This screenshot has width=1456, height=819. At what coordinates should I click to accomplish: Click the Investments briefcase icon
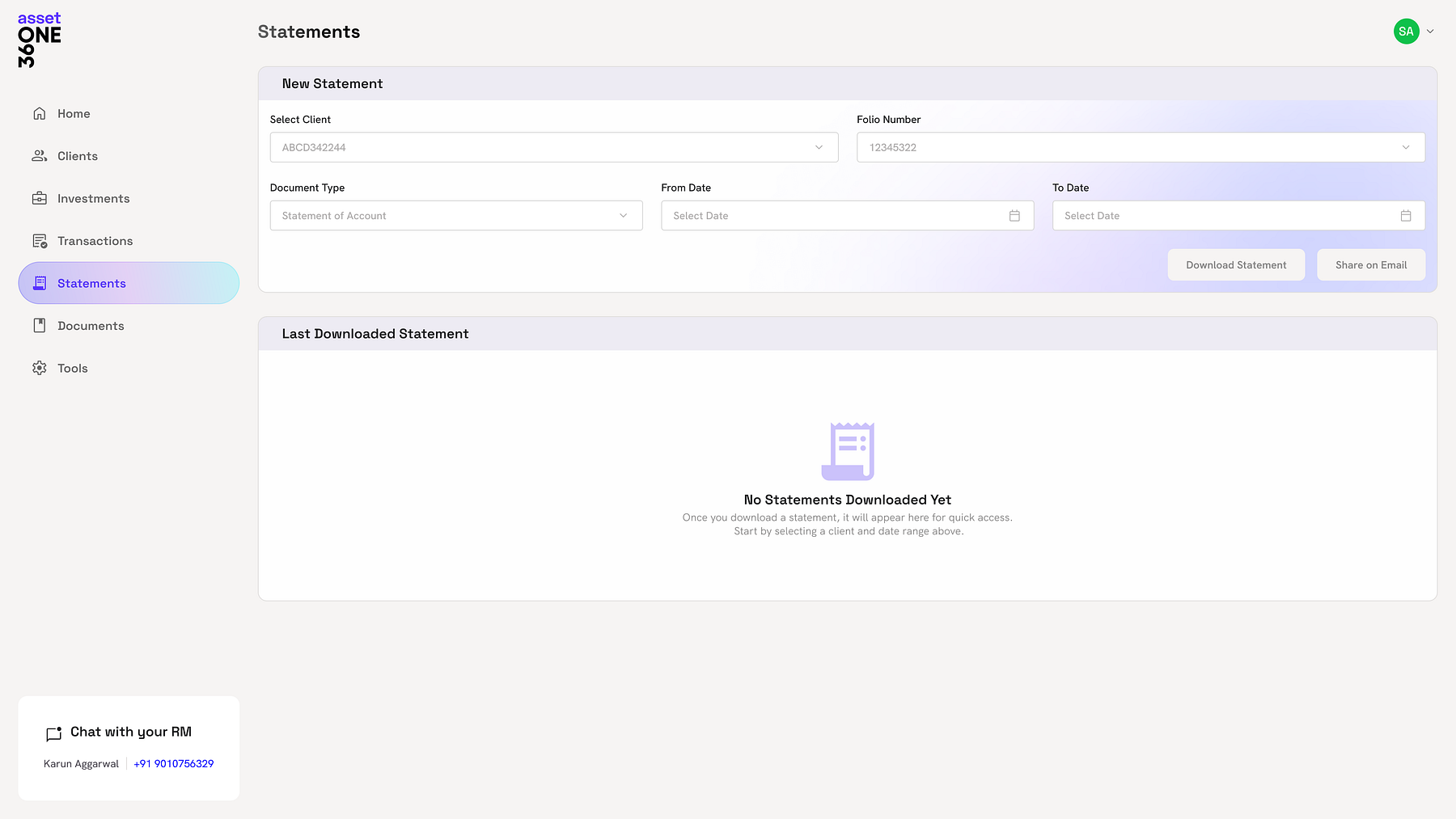[39, 198]
